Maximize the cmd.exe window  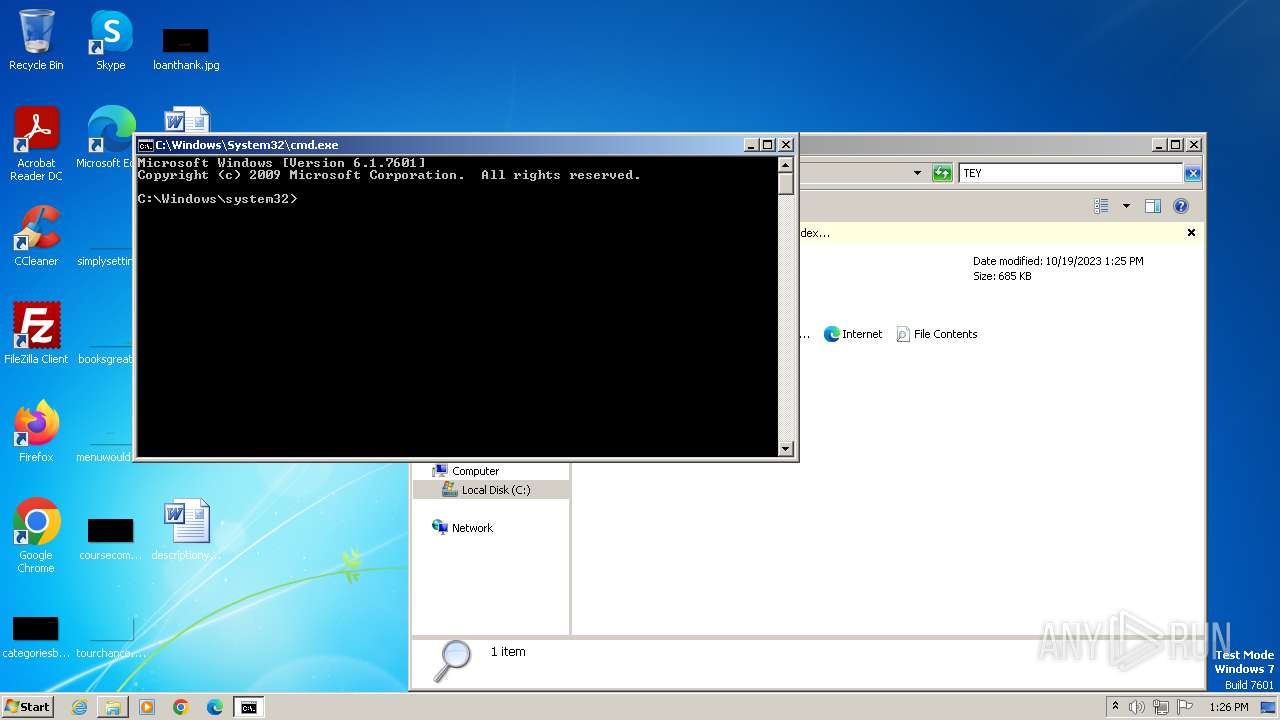coord(768,145)
